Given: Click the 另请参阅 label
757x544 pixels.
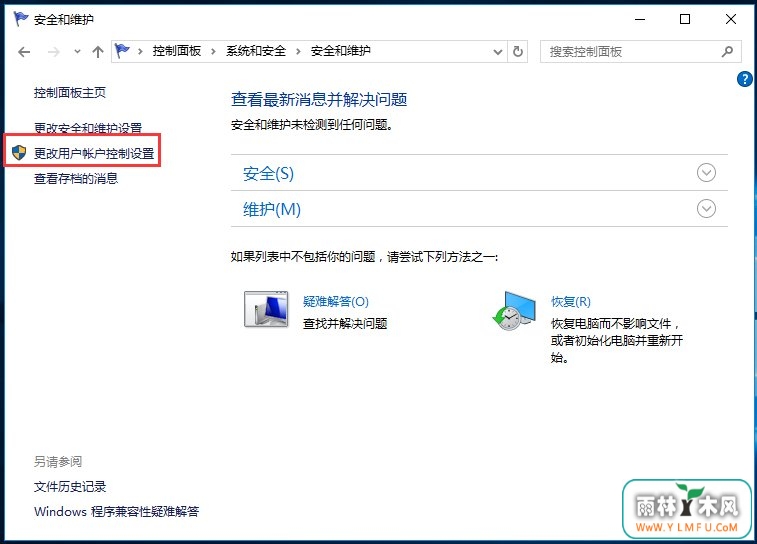Looking at the screenshot, I should click(58, 461).
